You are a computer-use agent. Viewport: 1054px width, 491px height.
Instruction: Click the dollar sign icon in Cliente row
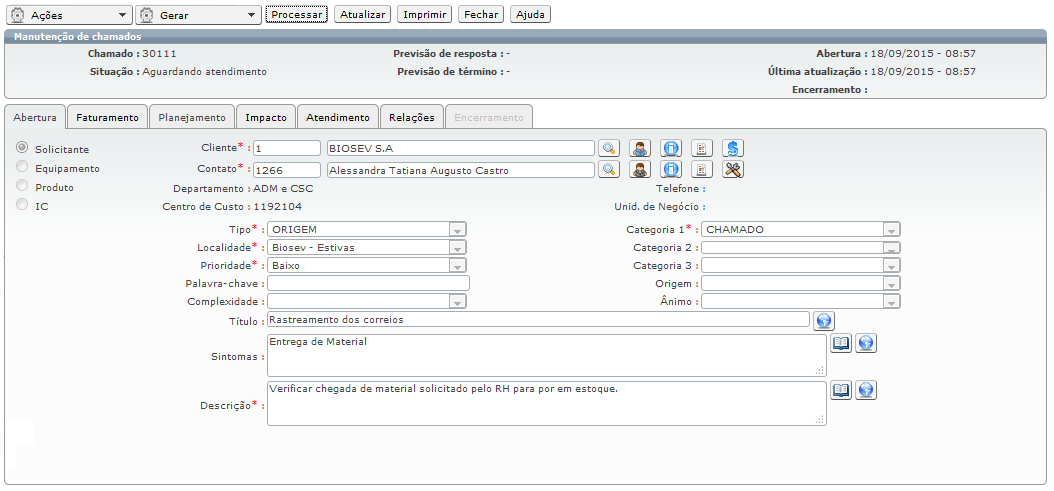coord(733,148)
